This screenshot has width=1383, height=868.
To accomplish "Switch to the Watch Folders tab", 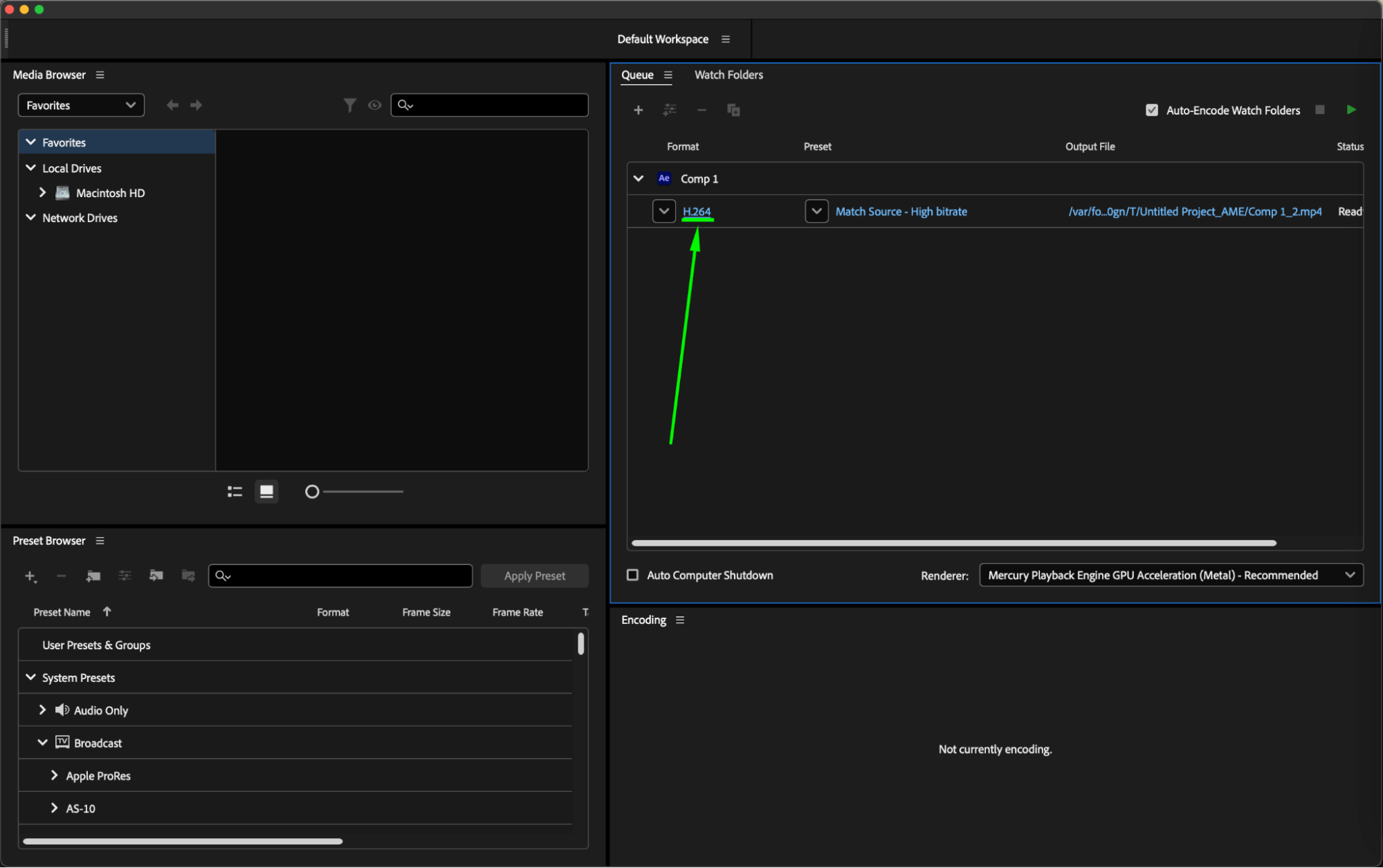I will (x=728, y=75).
